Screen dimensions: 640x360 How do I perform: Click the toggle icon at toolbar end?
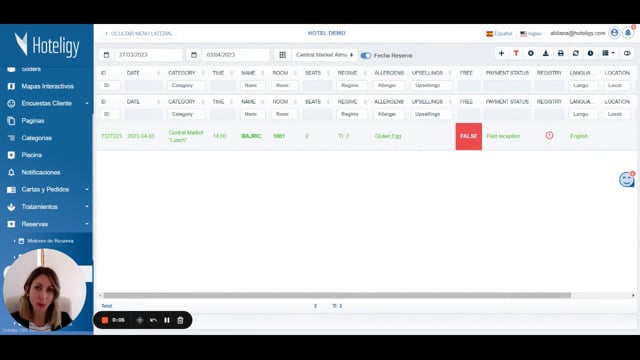627,53
